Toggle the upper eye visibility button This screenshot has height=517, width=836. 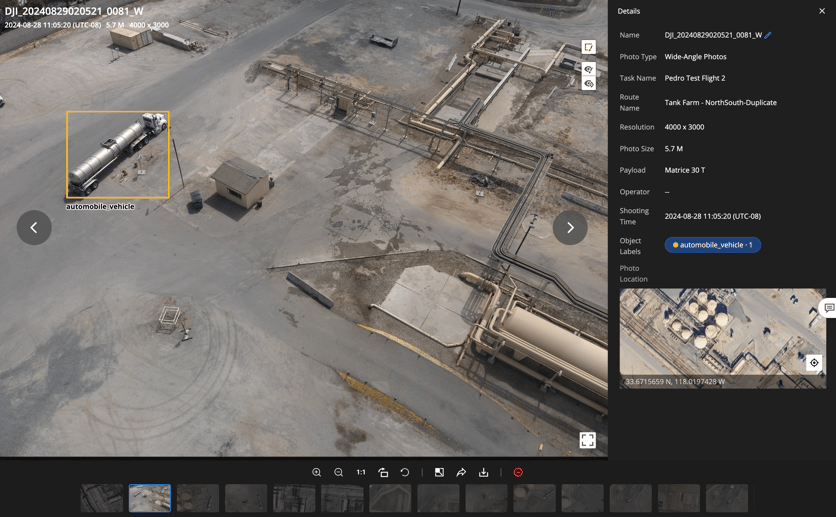point(589,70)
